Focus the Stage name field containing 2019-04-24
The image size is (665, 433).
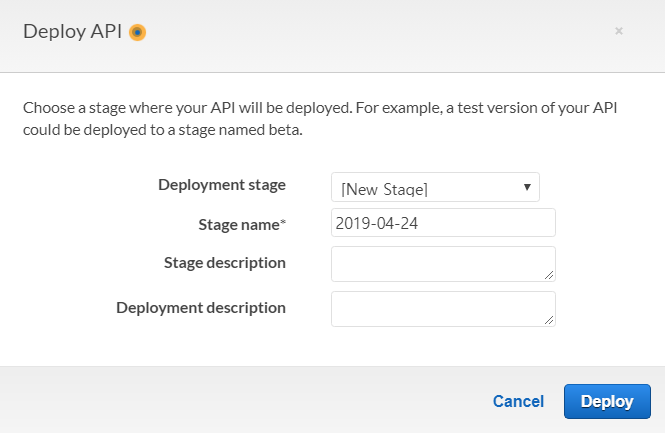(443, 222)
